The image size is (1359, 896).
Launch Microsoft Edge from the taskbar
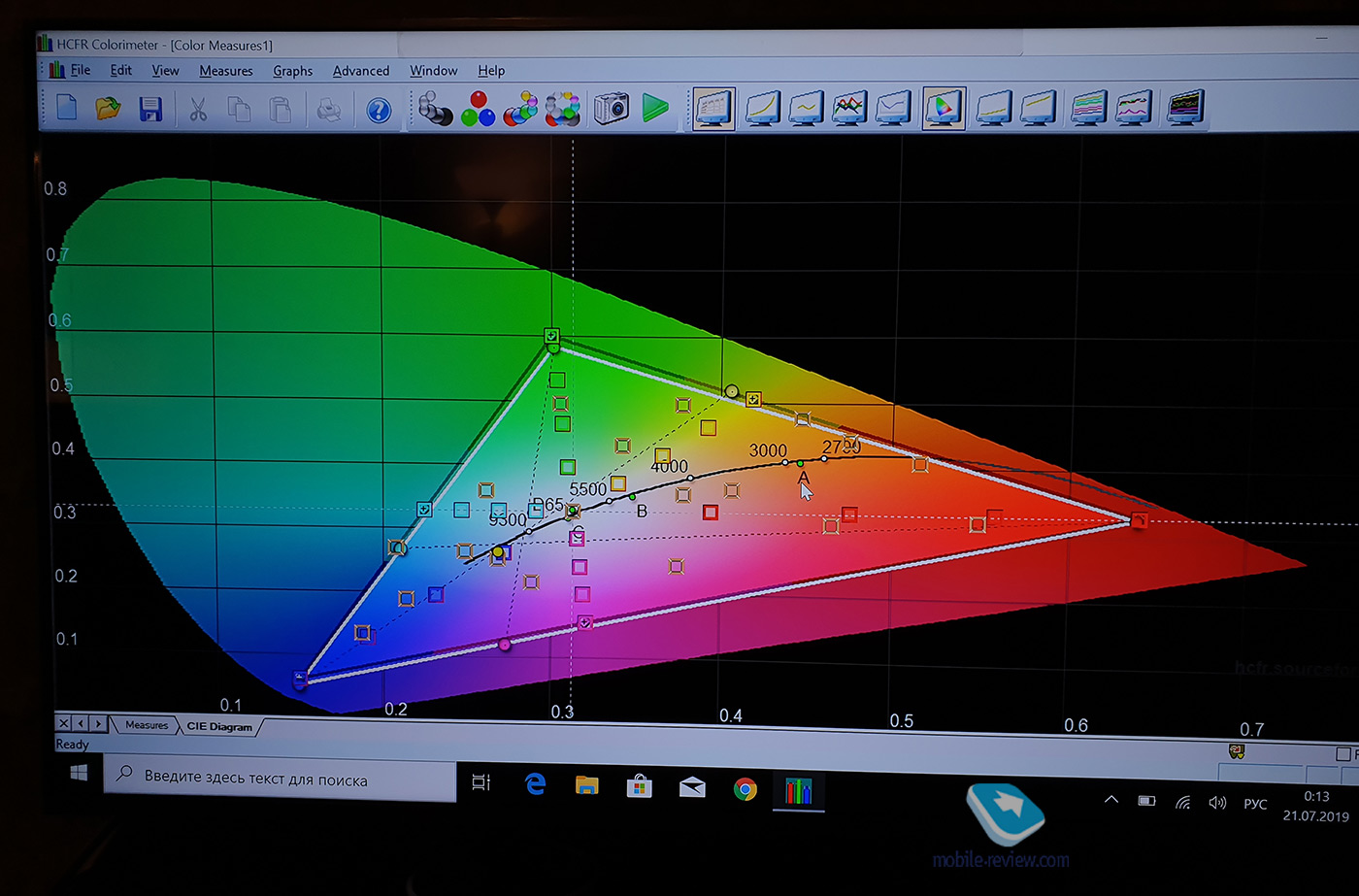pyautogui.click(x=536, y=783)
